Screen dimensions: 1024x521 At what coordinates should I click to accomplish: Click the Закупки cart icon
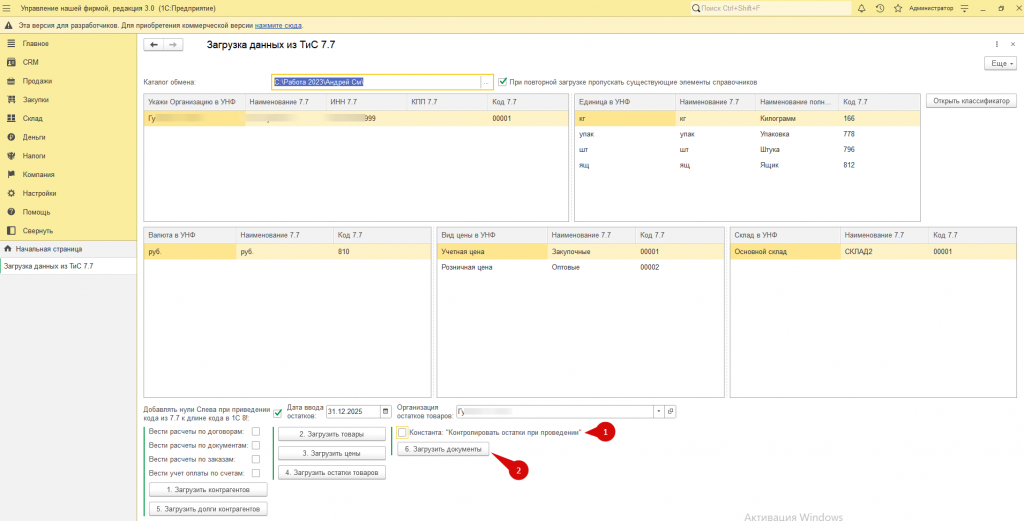click(x=10, y=100)
